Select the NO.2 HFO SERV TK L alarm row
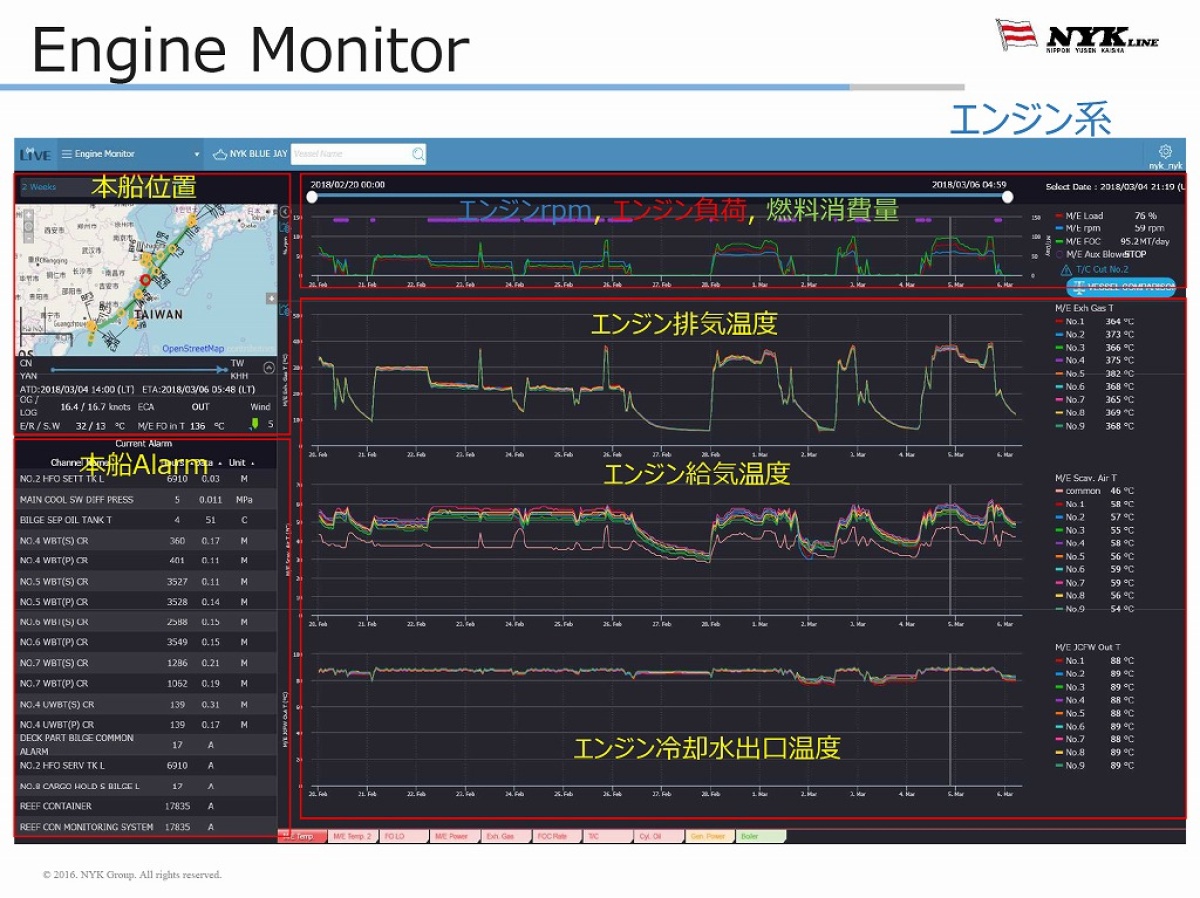Image resolution: width=1200 pixels, height=898 pixels. 147,766
